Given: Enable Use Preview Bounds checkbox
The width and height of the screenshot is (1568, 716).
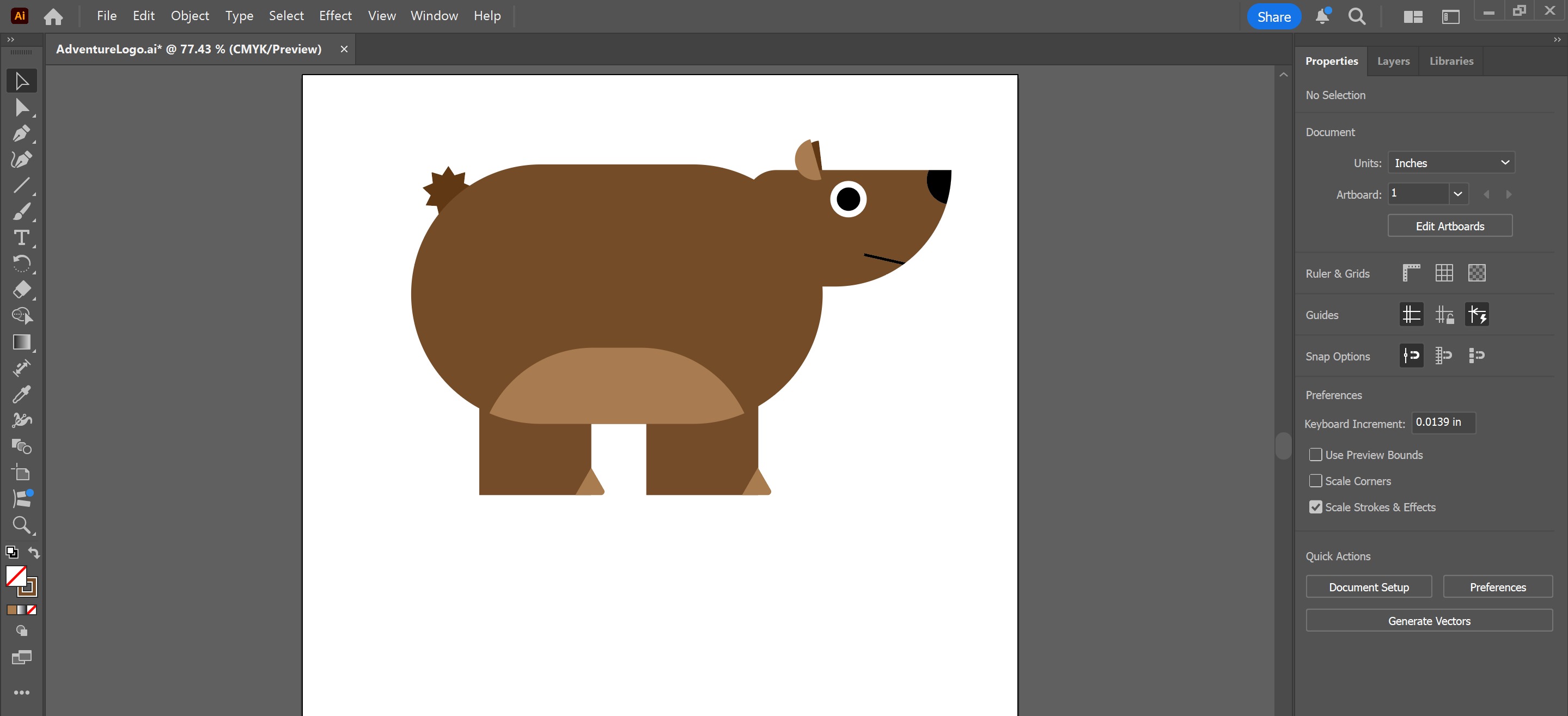Looking at the screenshot, I should tap(1315, 455).
